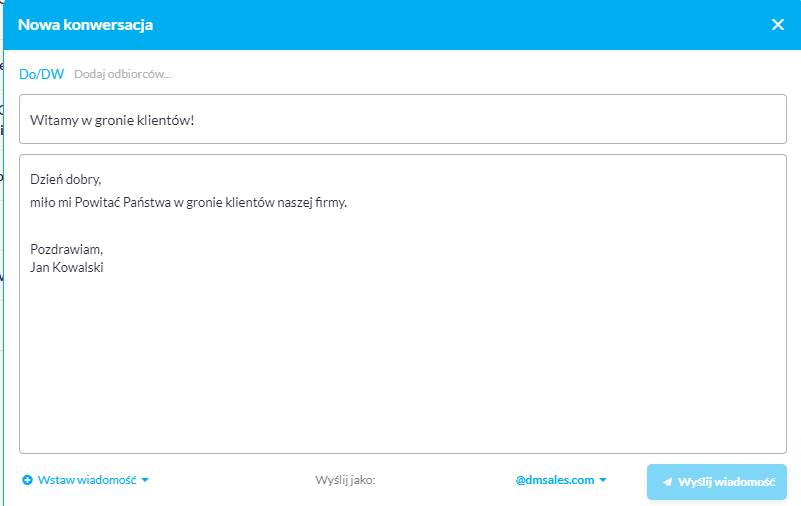Click the Wyślij wiadomość button
The height and width of the screenshot is (506, 801).
click(717, 482)
